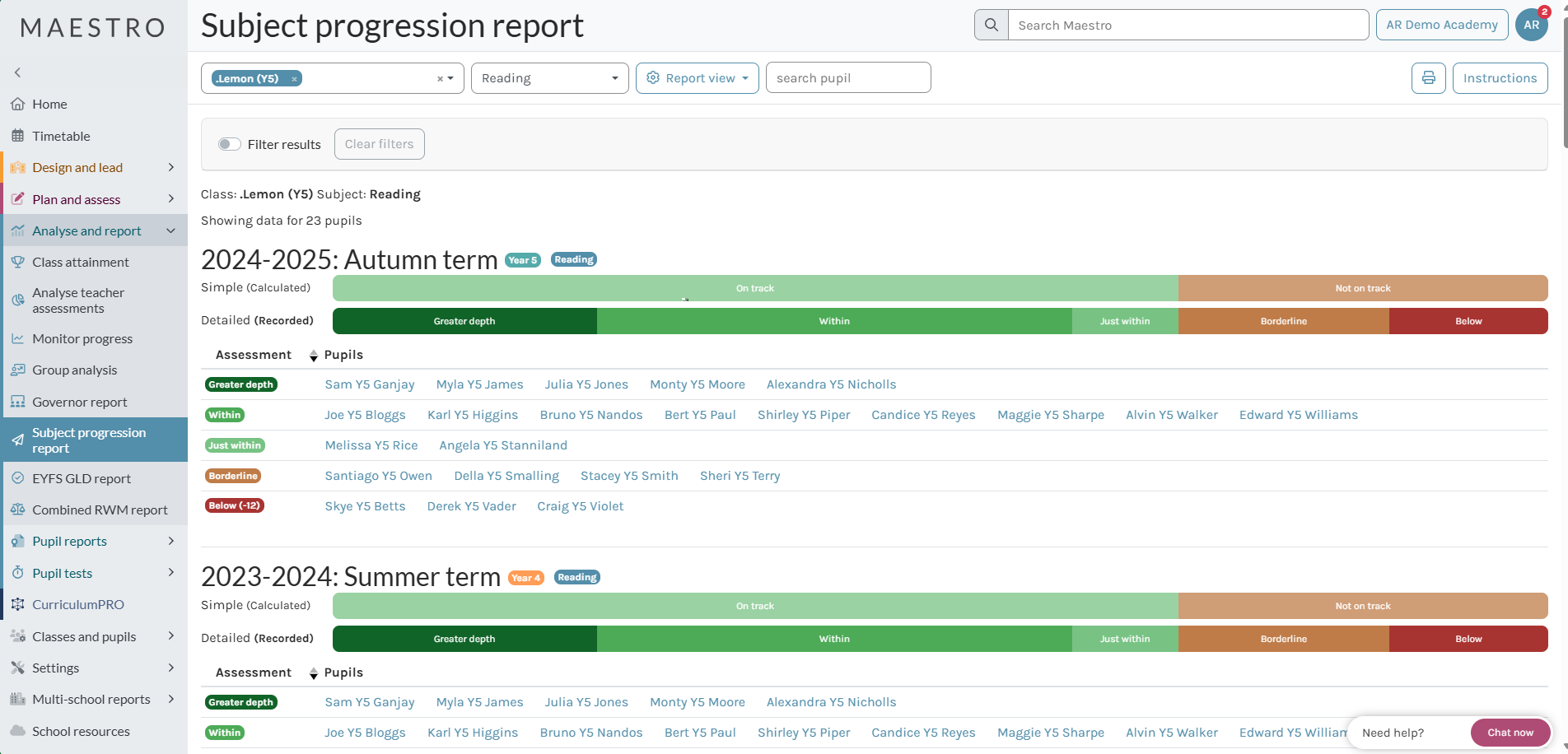Remove the .Lemon (Y5) class tag
The width and height of the screenshot is (1568, 754).
[294, 79]
